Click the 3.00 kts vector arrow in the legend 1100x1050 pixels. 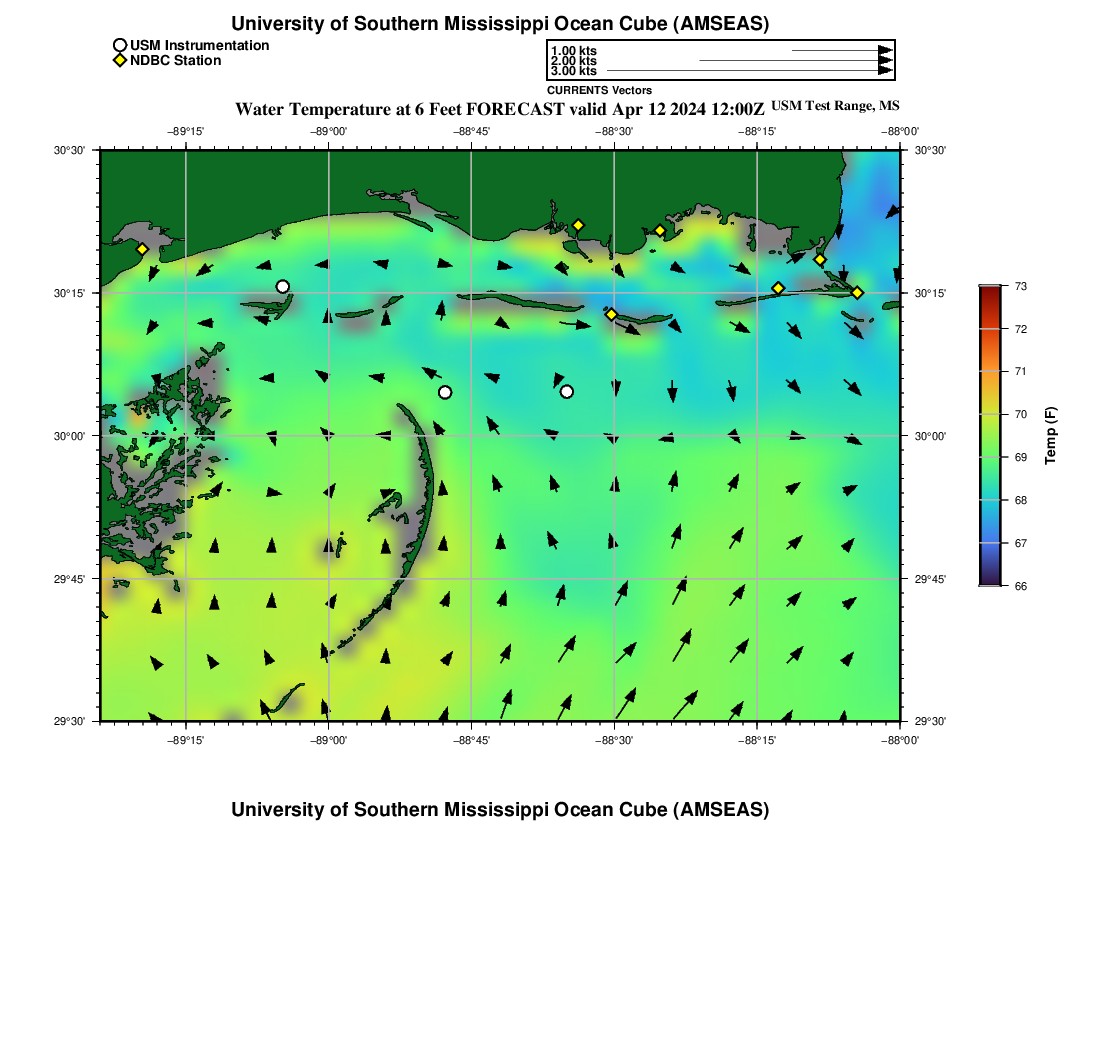point(749,71)
